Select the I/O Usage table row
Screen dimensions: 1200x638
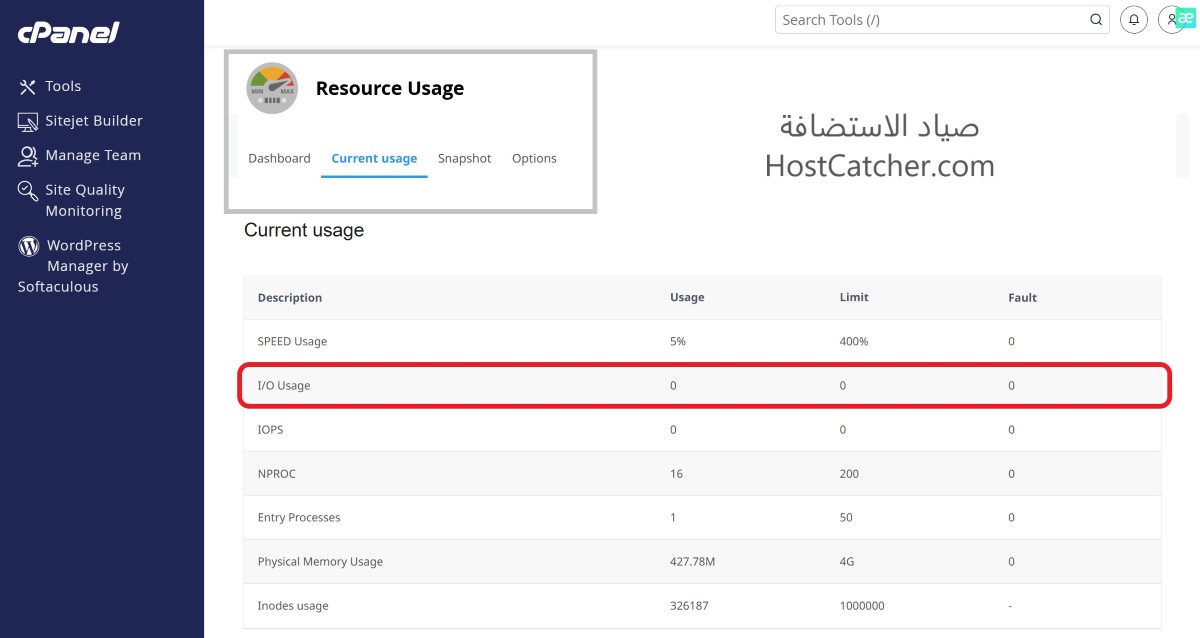703,385
